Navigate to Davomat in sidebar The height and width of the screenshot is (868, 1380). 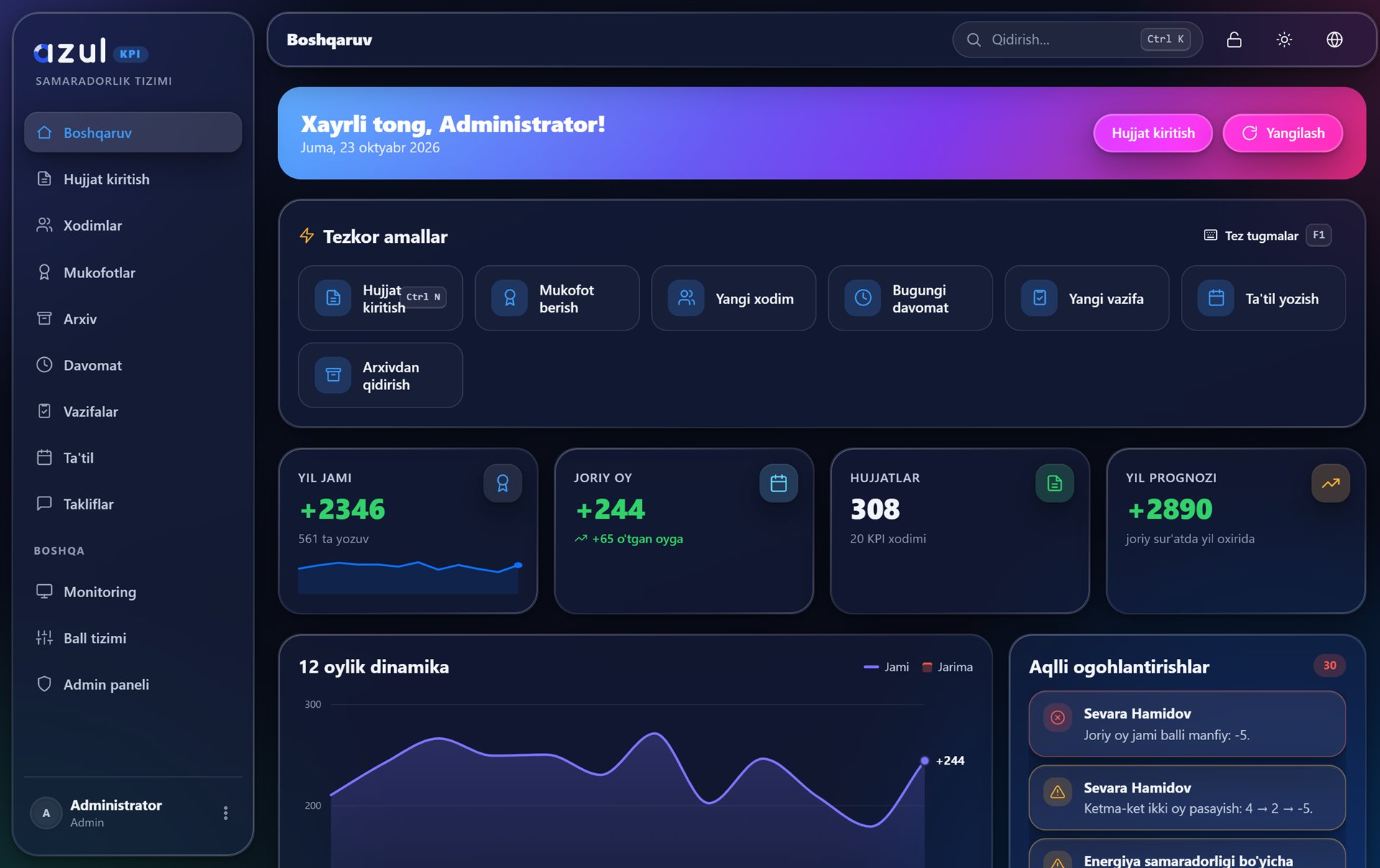133,365
